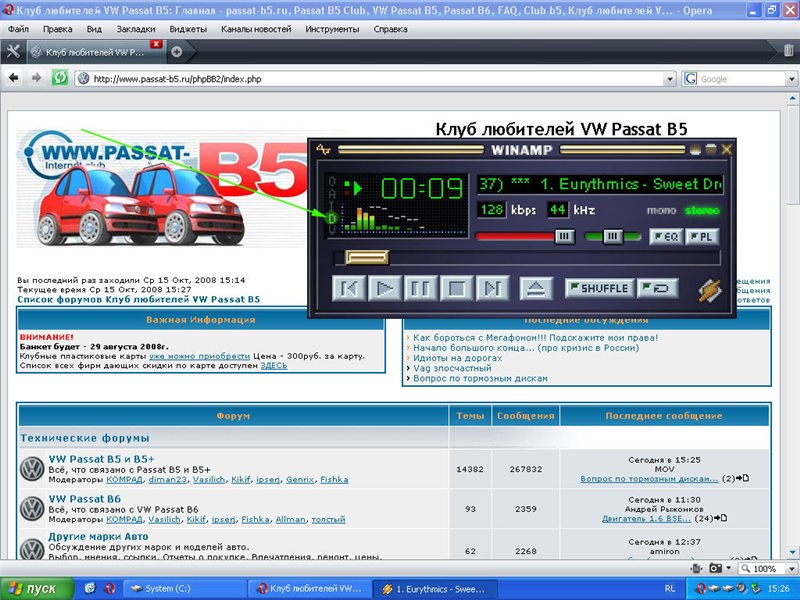Click уже можно приобрести link

[199, 356]
